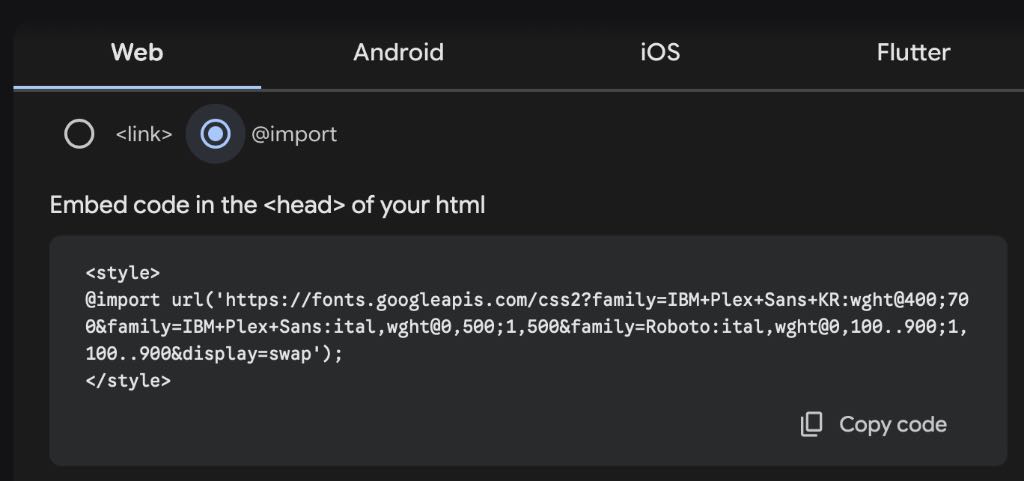
Task: Click the opening <style> tag line
Action: click(123, 272)
